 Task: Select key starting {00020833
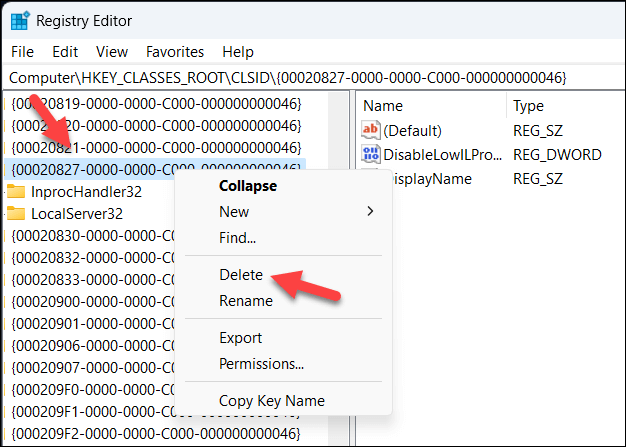click(x=93, y=280)
